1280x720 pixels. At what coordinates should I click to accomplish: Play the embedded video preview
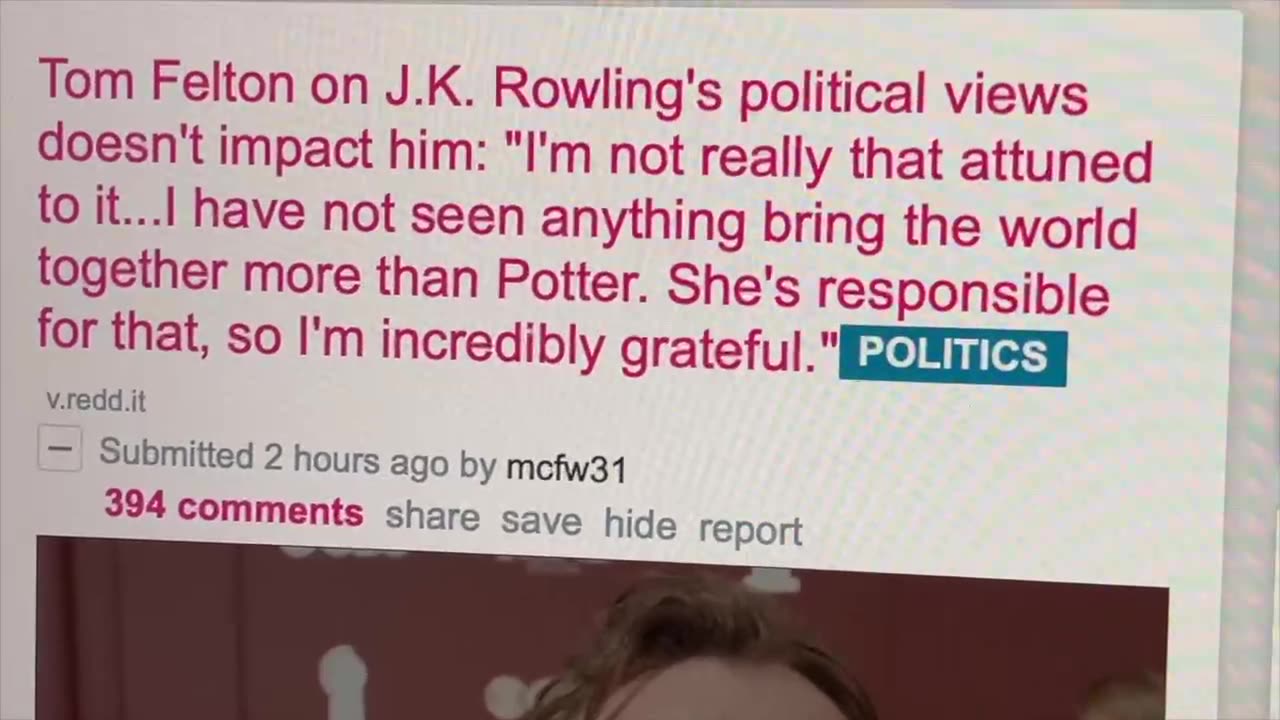(x=602, y=630)
